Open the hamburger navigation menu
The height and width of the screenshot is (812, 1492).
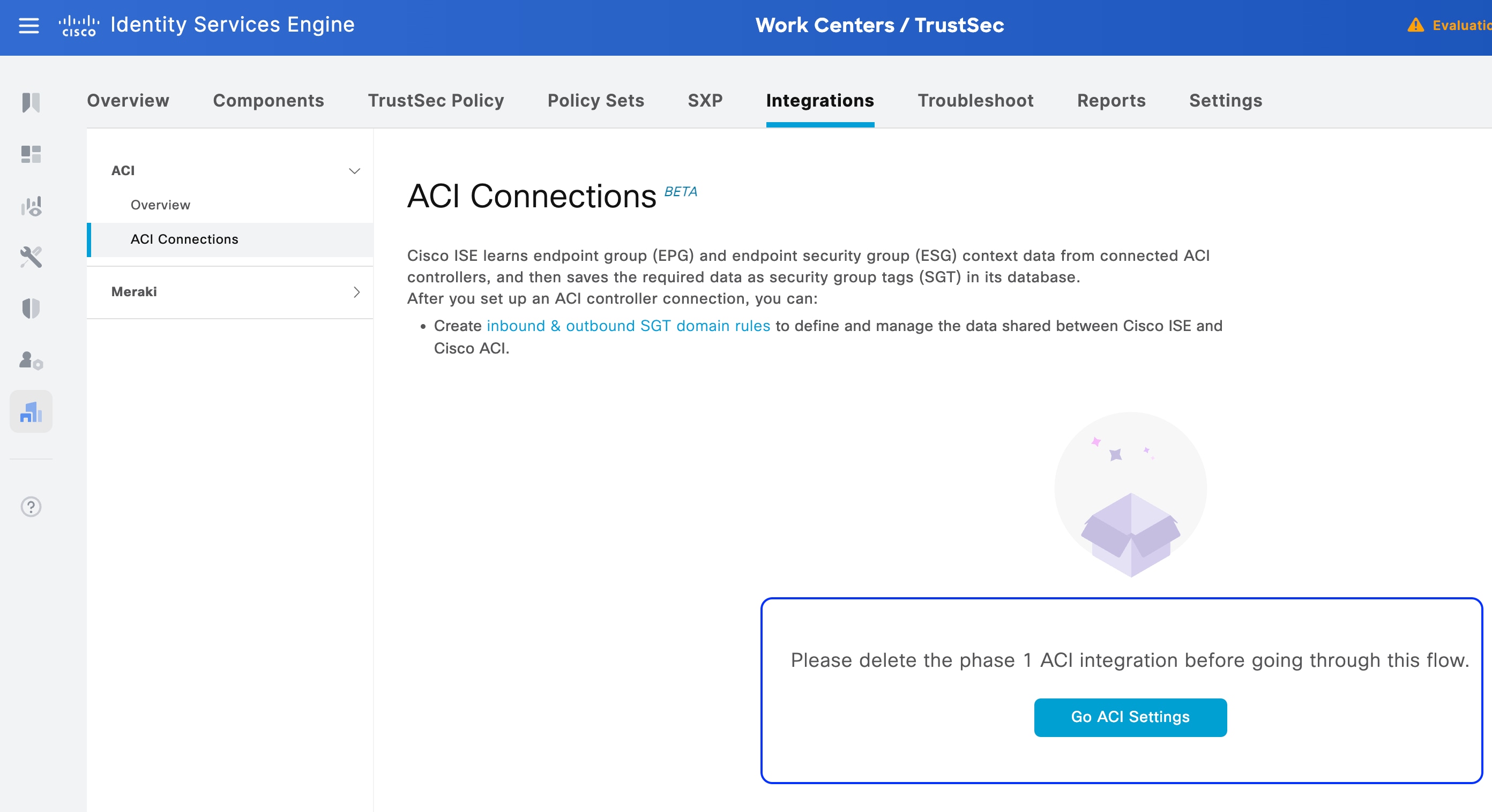tap(28, 26)
